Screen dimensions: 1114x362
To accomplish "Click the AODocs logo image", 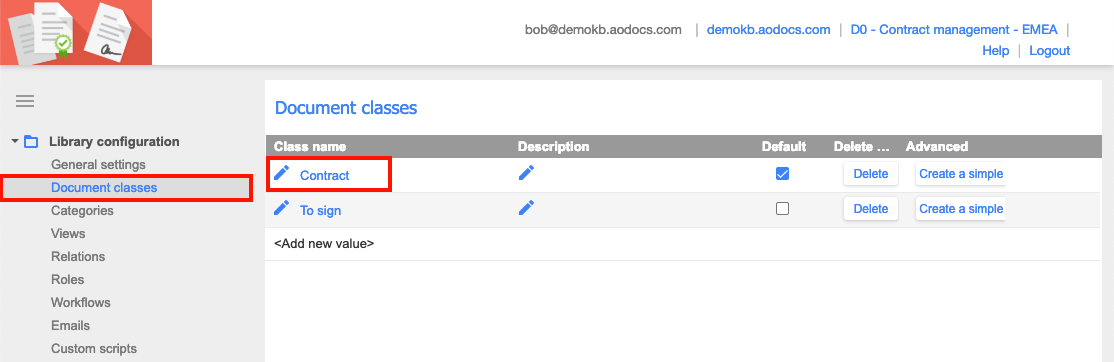I will click(76, 33).
